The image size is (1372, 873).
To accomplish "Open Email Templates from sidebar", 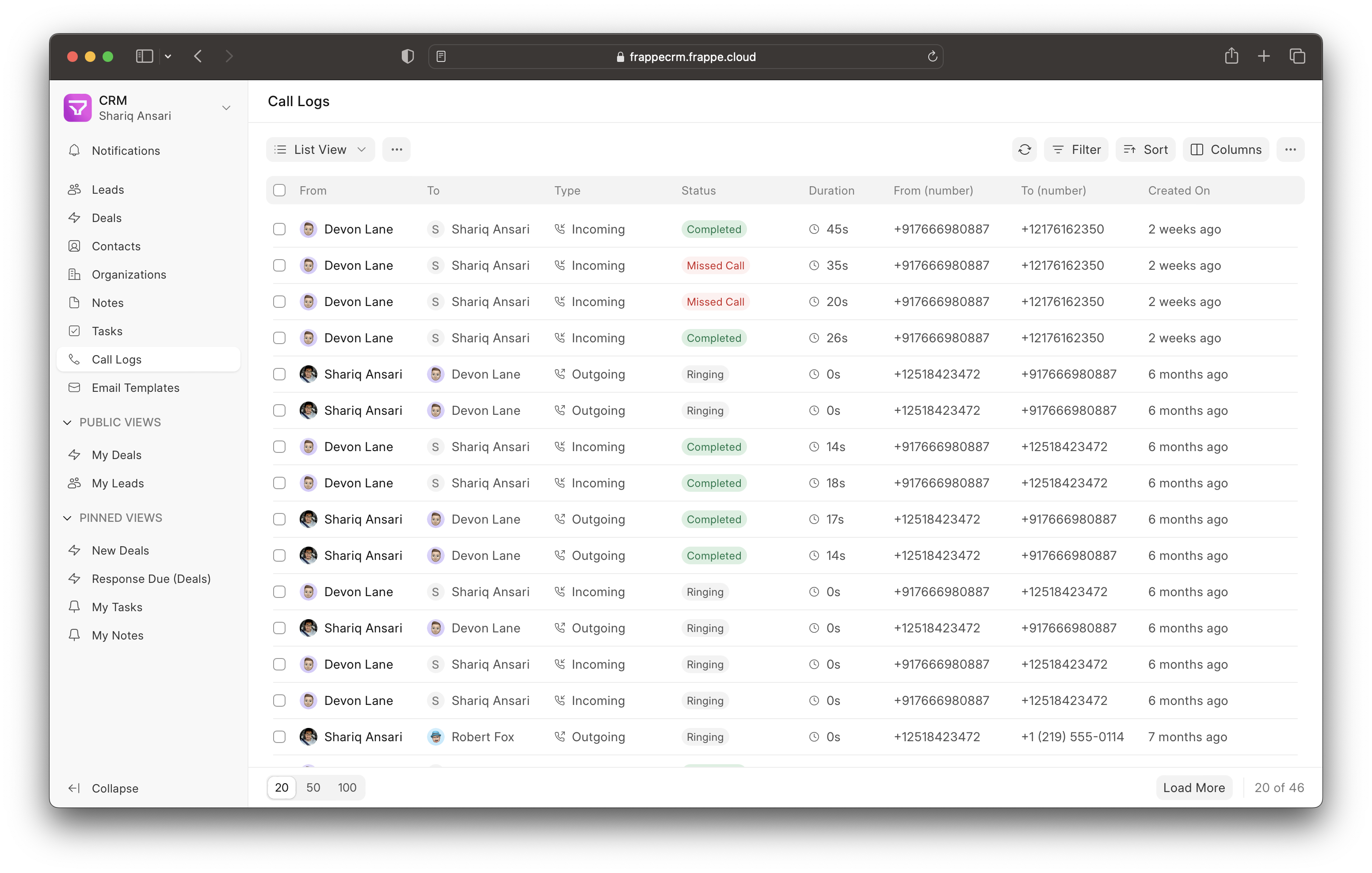I will pos(135,388).
